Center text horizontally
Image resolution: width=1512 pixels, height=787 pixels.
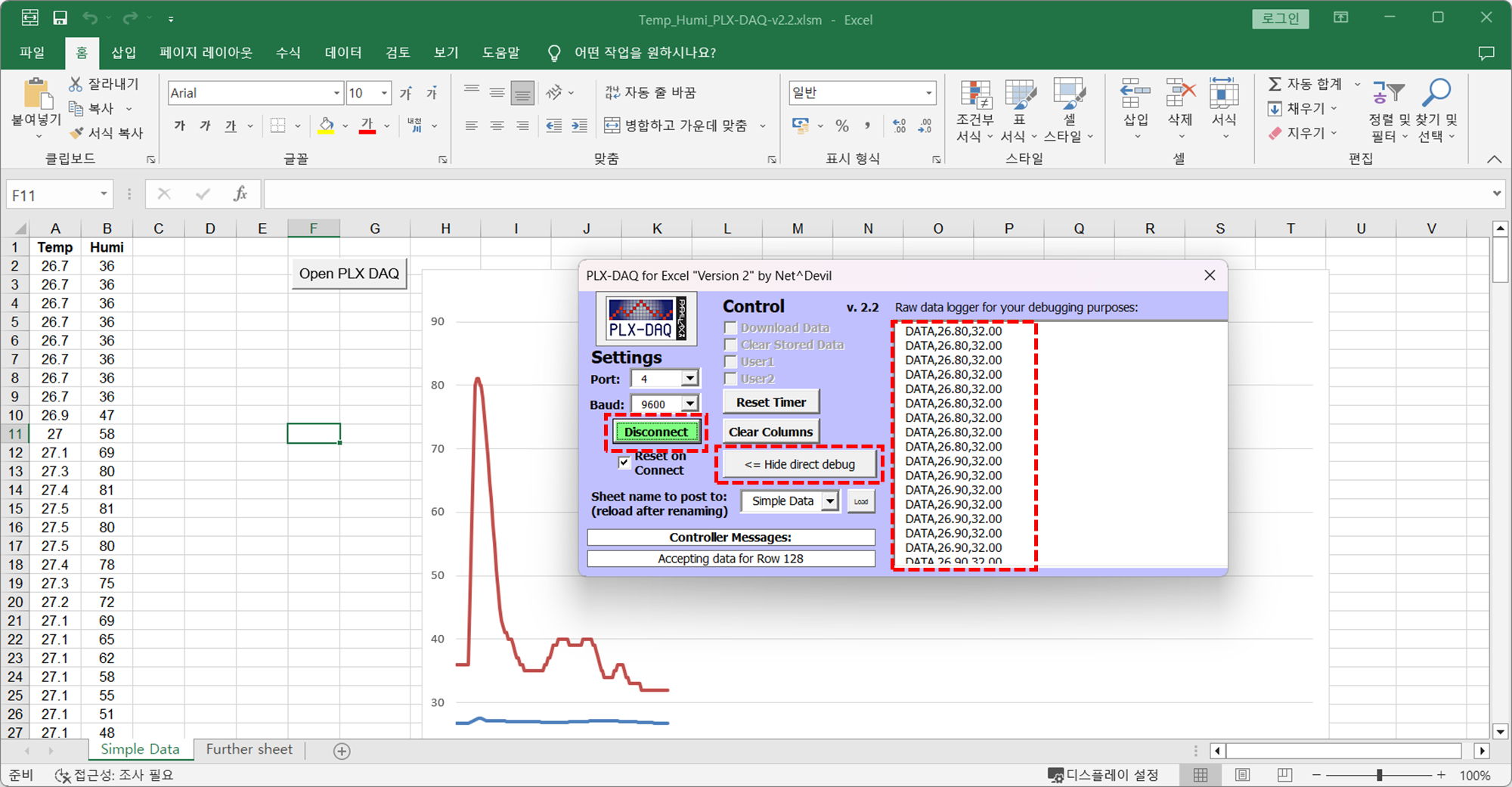click(497, 125)
